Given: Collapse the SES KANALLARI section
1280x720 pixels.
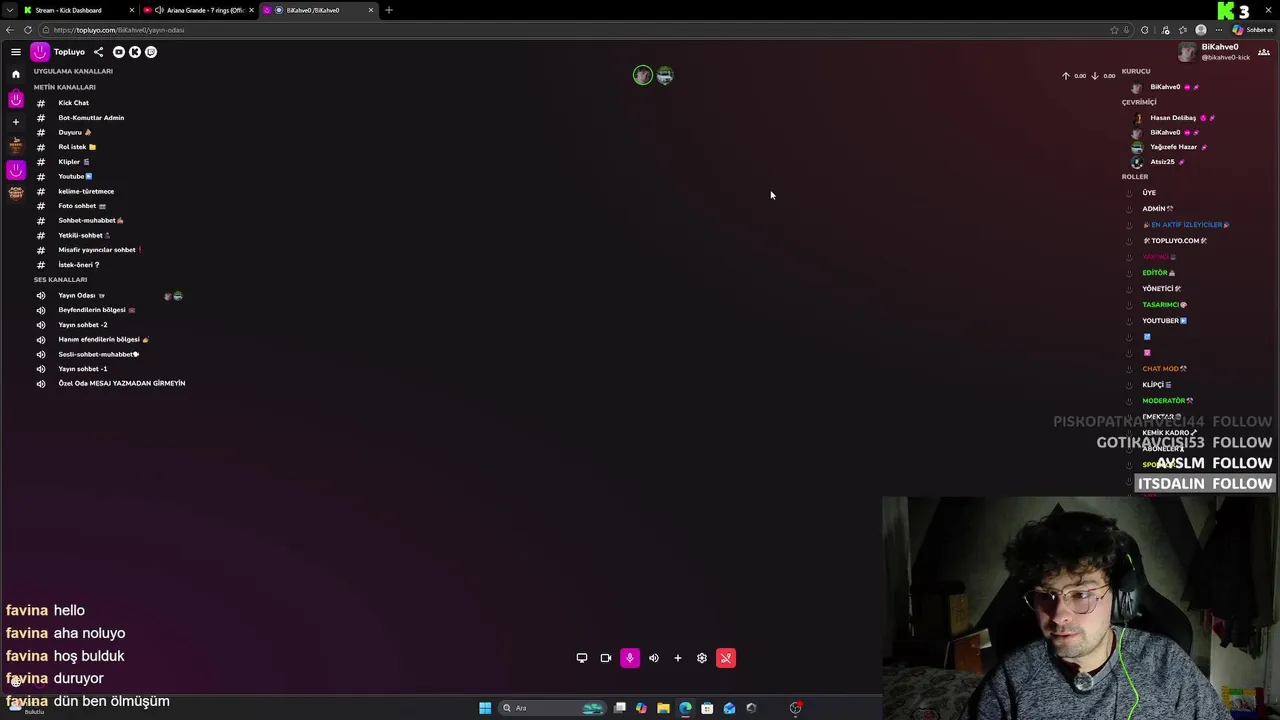Looking at the screenshot, I should 60,280.
